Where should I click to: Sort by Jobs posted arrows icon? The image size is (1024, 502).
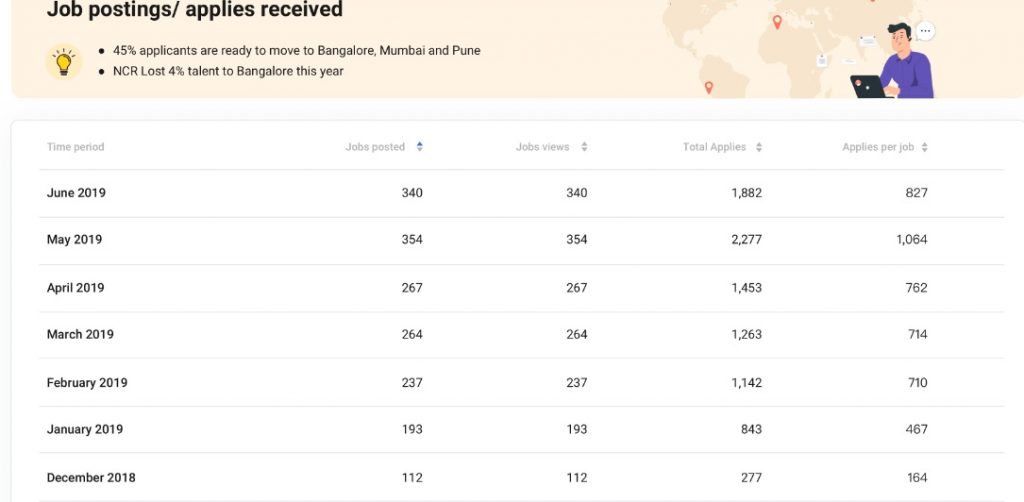point(419,147)
